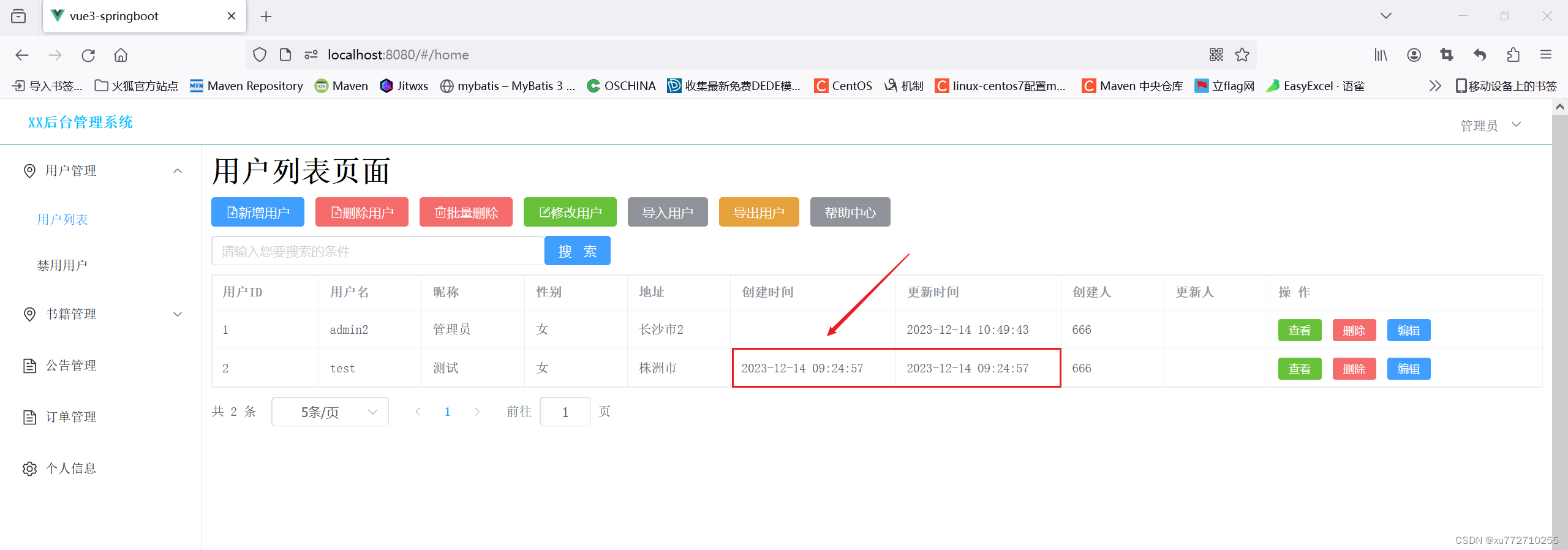
Task: Edit user test with 编辑
Action: tap(1409, 369)
